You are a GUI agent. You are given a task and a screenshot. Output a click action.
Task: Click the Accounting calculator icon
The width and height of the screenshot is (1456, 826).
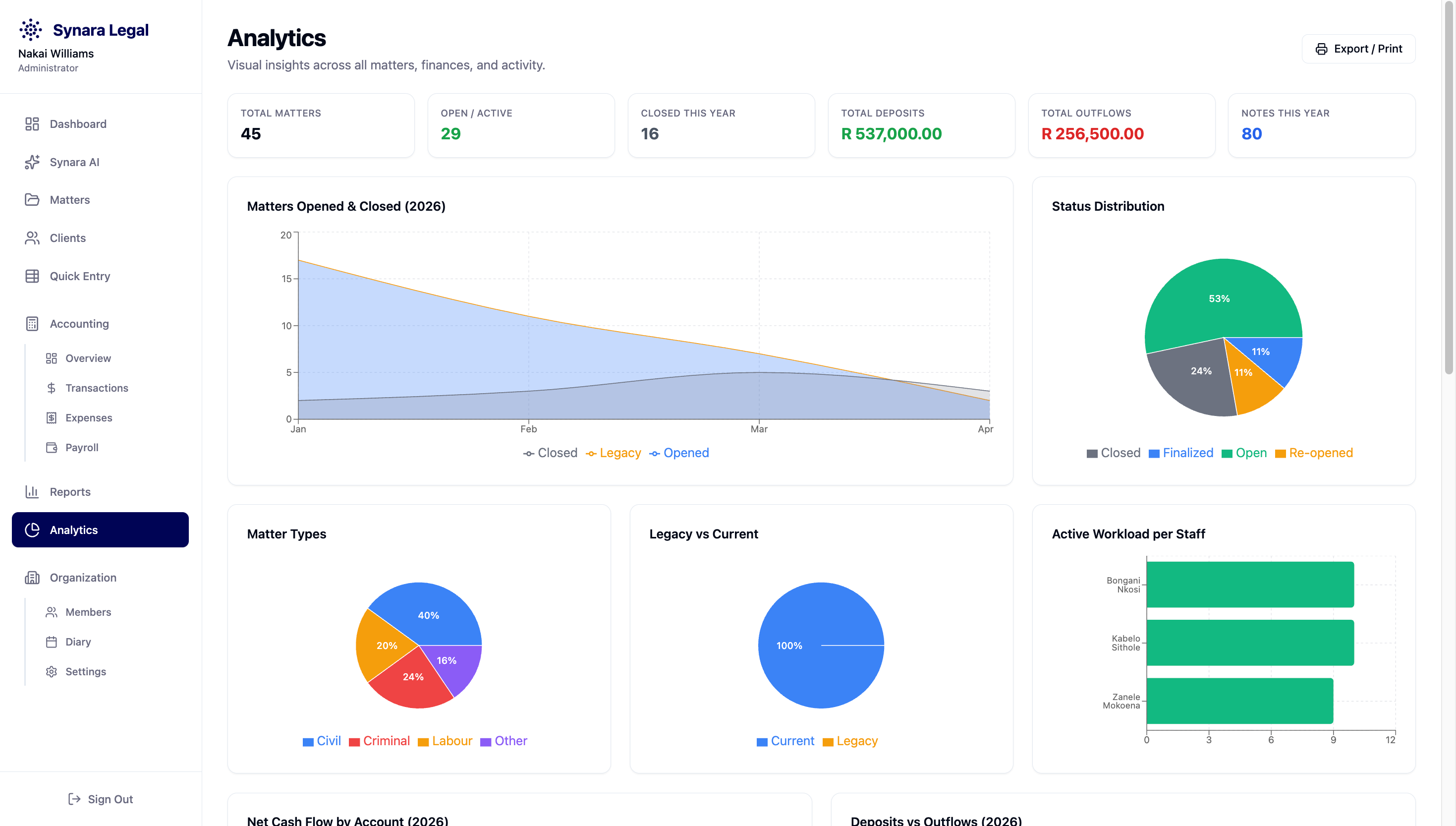[32, 323]
